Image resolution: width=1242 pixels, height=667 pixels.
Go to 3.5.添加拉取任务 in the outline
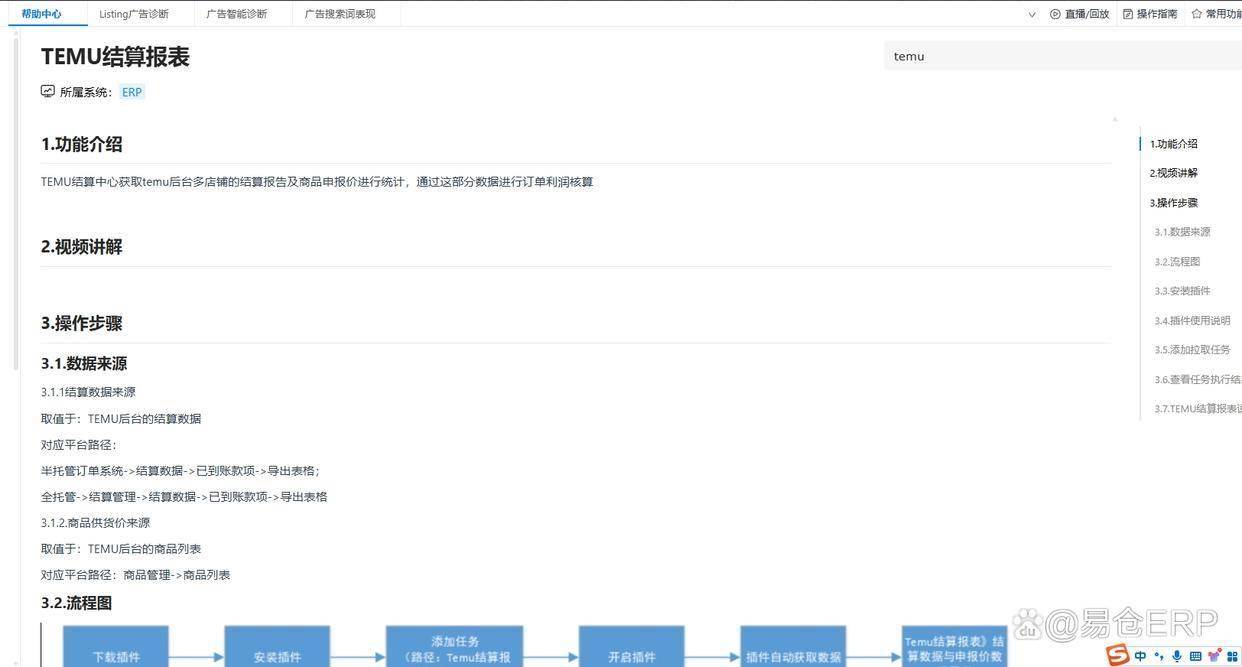click(x=1192, y=350)
